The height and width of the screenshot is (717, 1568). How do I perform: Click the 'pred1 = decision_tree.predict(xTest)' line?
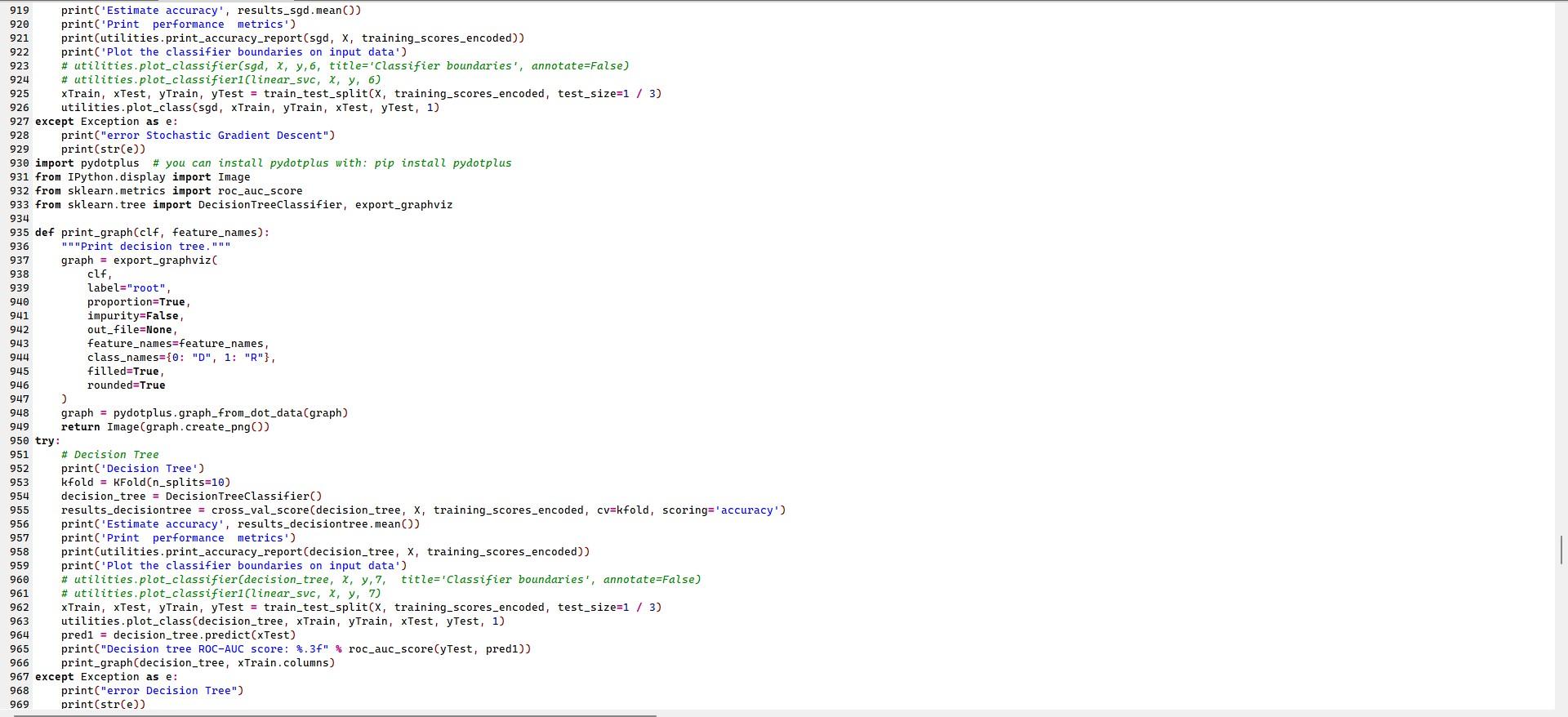point(179,635)
